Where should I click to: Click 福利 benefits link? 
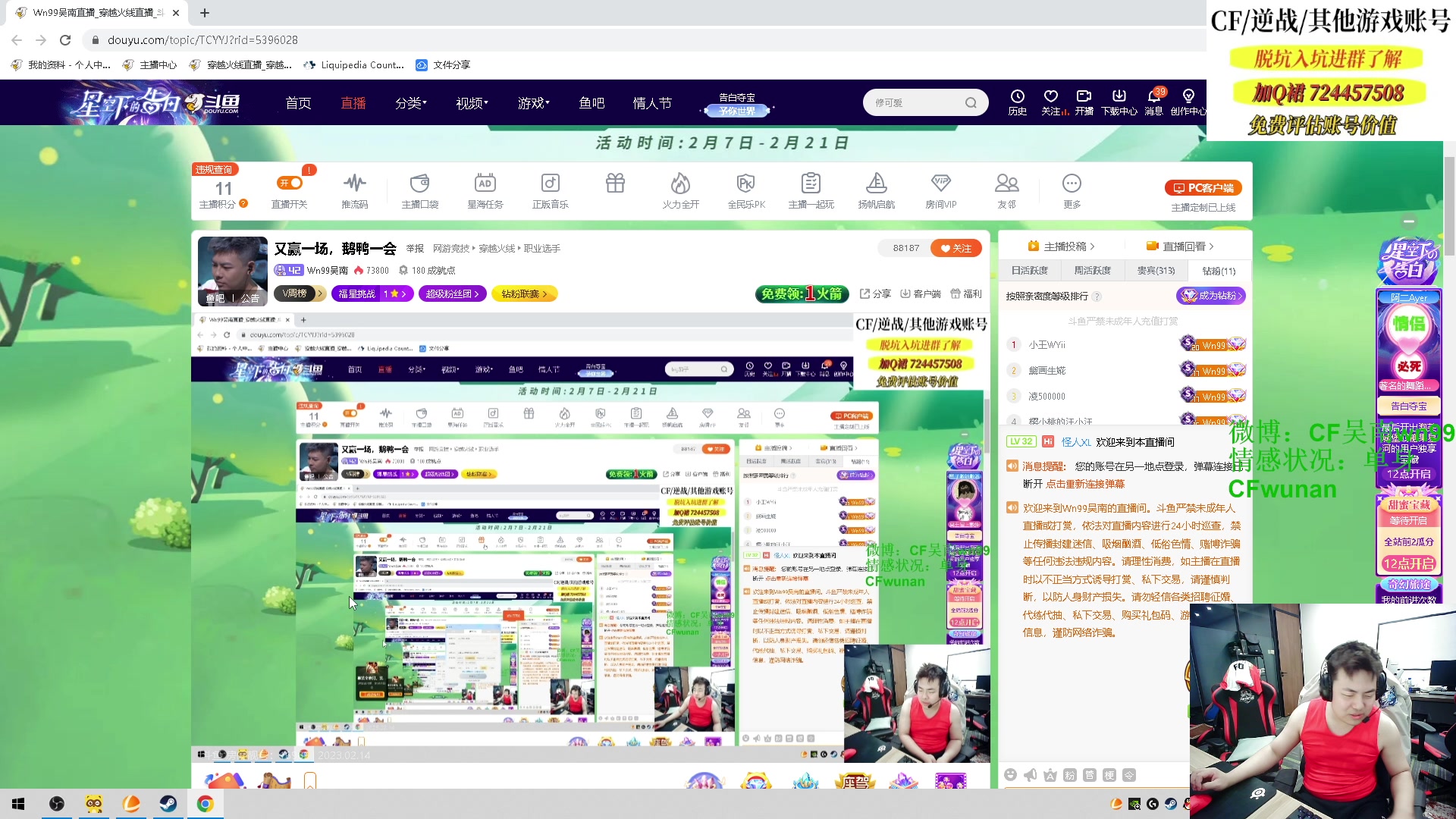[x=966, y=293]
